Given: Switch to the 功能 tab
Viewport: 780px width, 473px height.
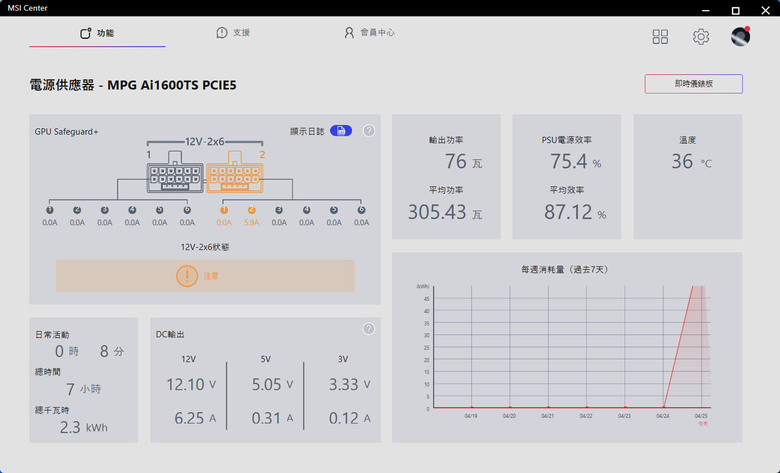Looking at the screenshot, I should [97, 33].
